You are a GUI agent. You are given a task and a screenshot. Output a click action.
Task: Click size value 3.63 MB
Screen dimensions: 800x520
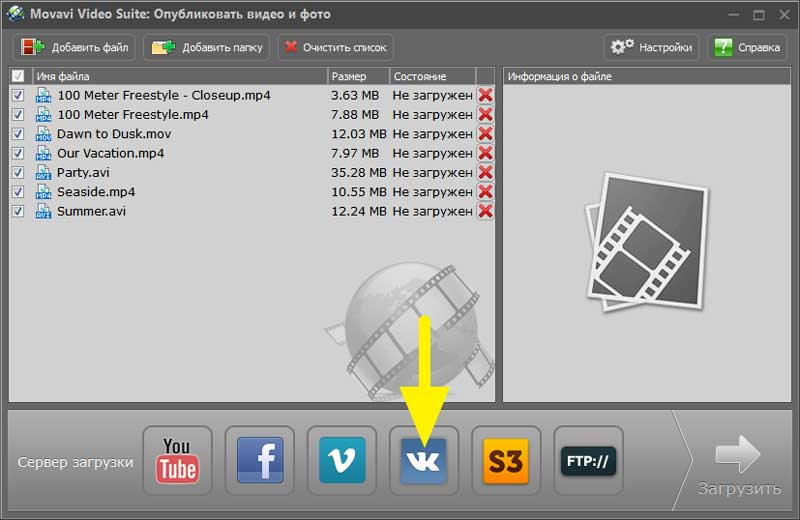coord(355,95)
